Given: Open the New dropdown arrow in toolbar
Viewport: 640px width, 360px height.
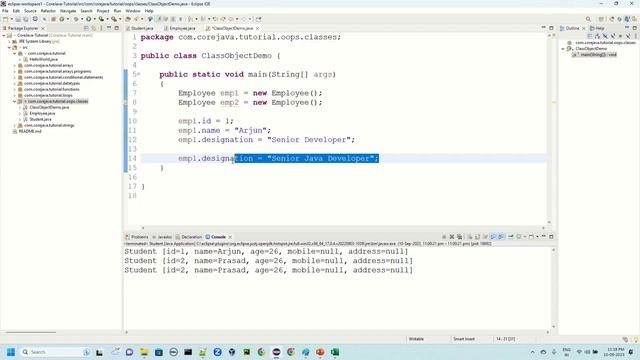Looking at the screenshot, I should (11, 19).
